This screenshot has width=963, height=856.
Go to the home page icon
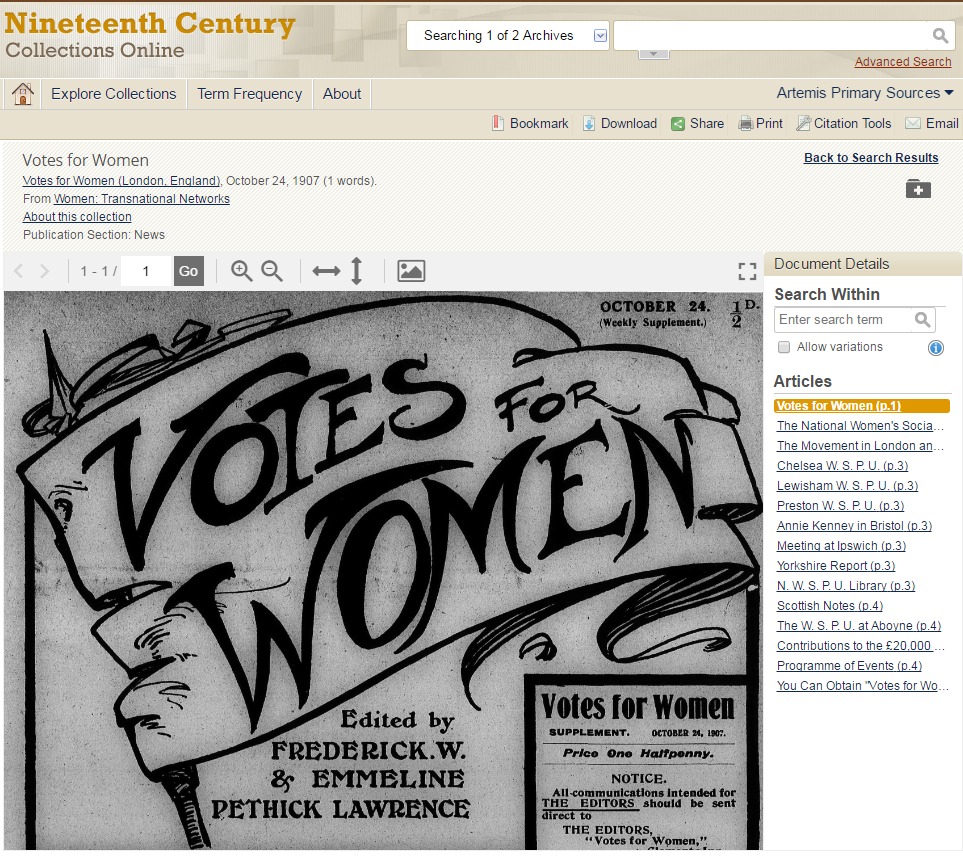(x=23, y=94)
